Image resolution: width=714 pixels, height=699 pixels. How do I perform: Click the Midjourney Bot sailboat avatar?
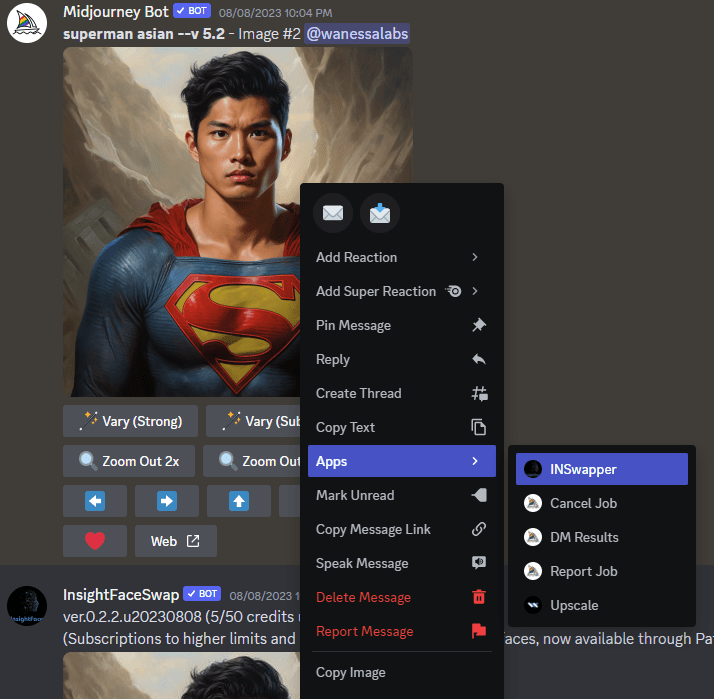coord(27,23)
